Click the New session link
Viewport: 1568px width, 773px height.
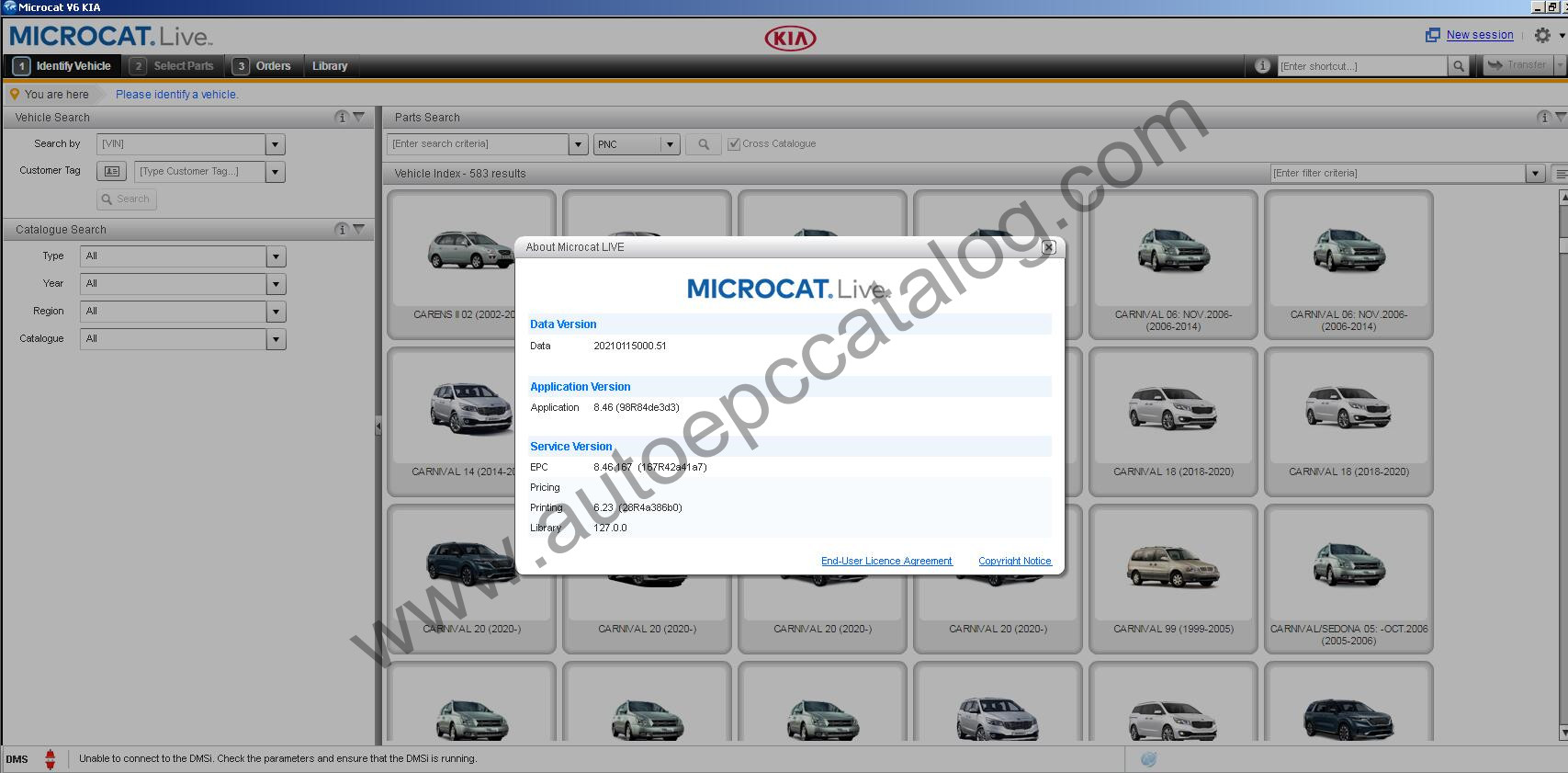1480,35
